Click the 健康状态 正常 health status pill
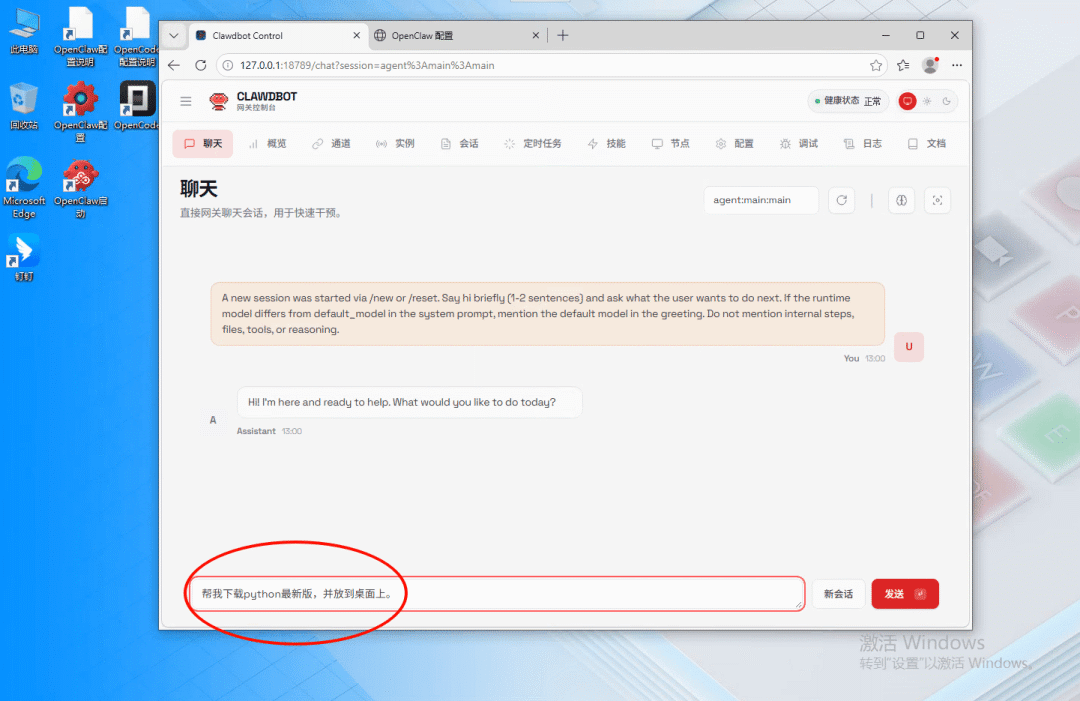1080x701 pixels. pyautogui.click(x=847, y=101)
